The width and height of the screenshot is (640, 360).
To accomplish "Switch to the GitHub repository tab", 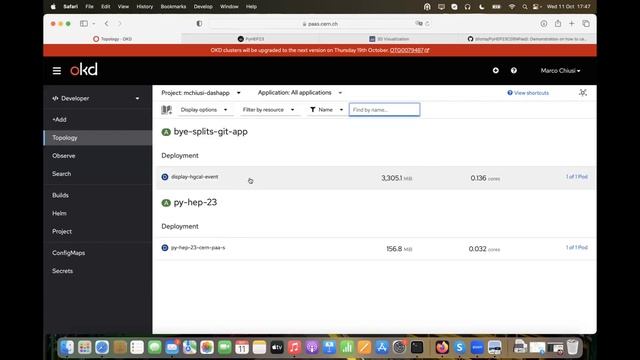I will point(527,39).
